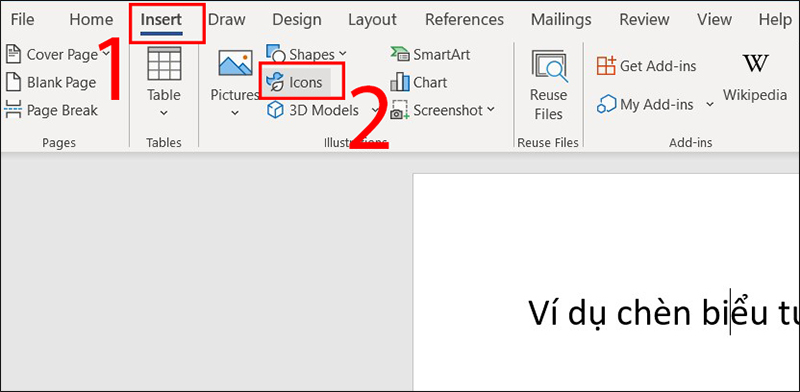
Task: Click the Table button label
Action: coord(164,95)
